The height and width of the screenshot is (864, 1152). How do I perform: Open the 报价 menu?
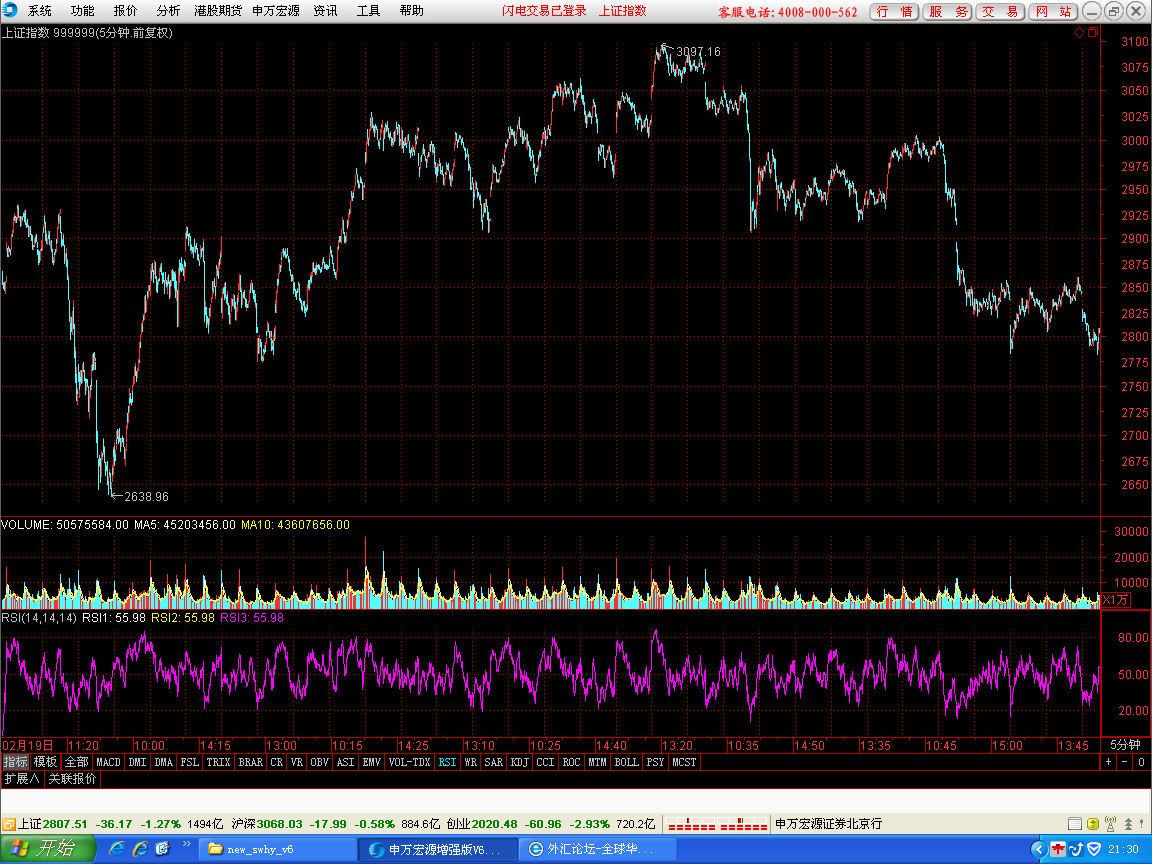coord(125,10)
